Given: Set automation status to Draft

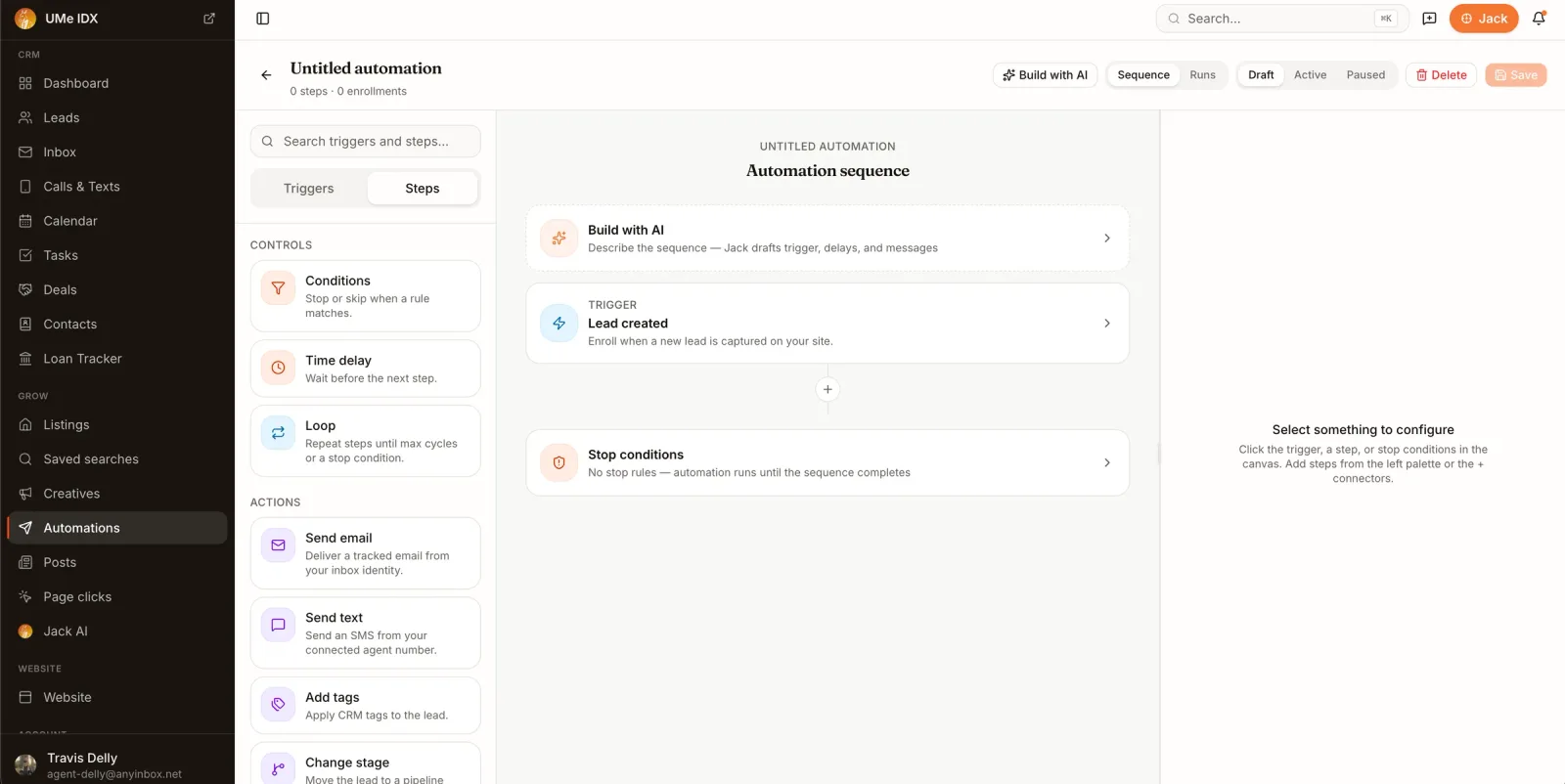Looking at the screenshot, I should pos(1261,75).
